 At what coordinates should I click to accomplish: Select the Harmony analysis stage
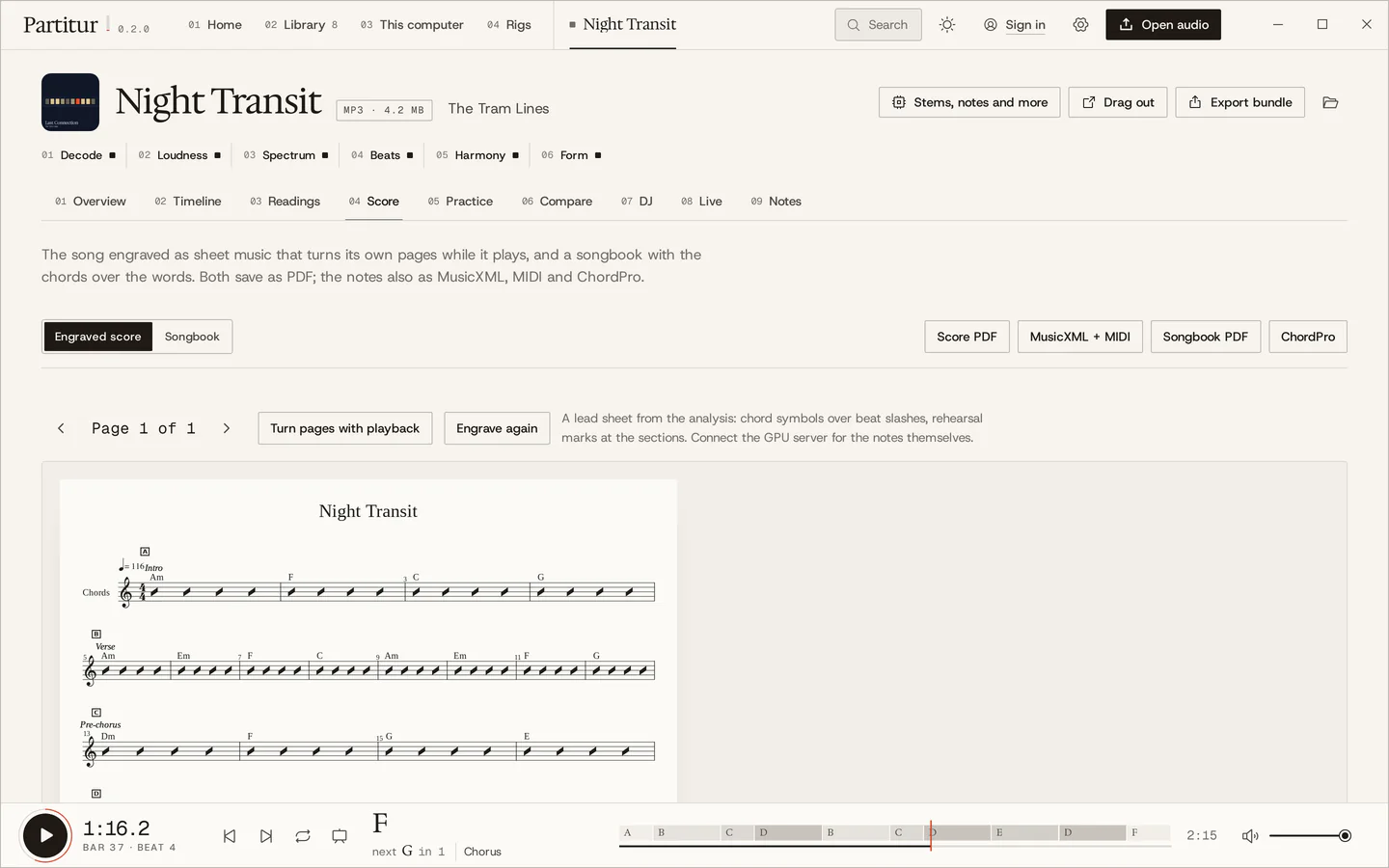tap(477, 155)
